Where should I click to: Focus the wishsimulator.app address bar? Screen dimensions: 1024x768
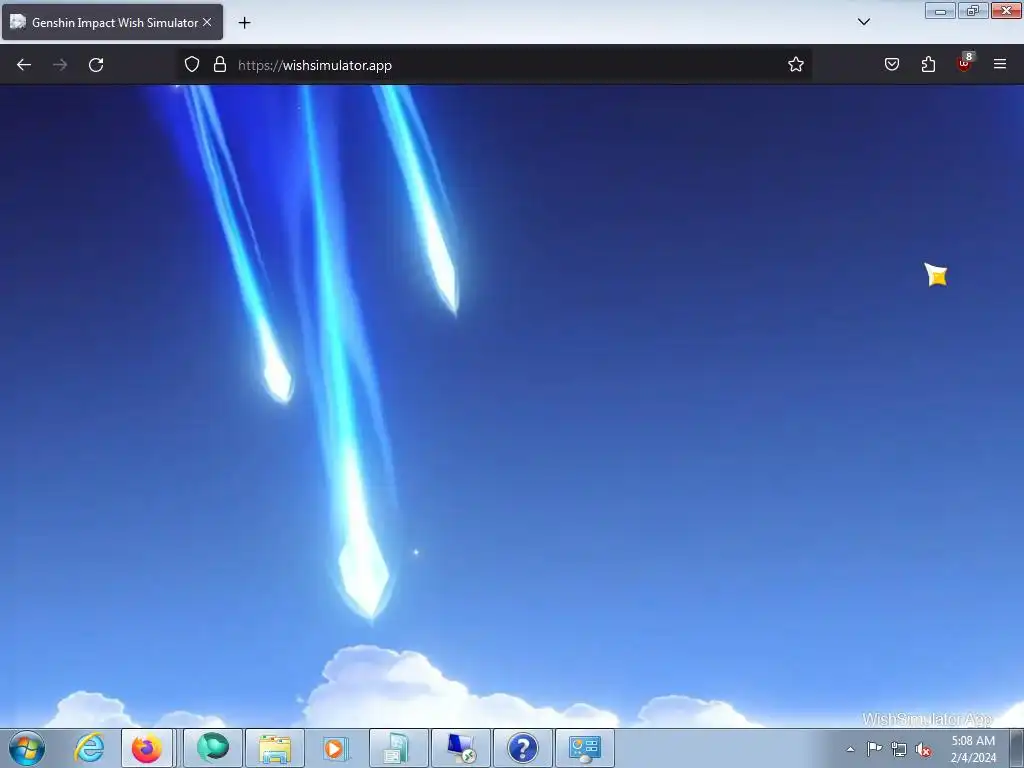point(494,65)
